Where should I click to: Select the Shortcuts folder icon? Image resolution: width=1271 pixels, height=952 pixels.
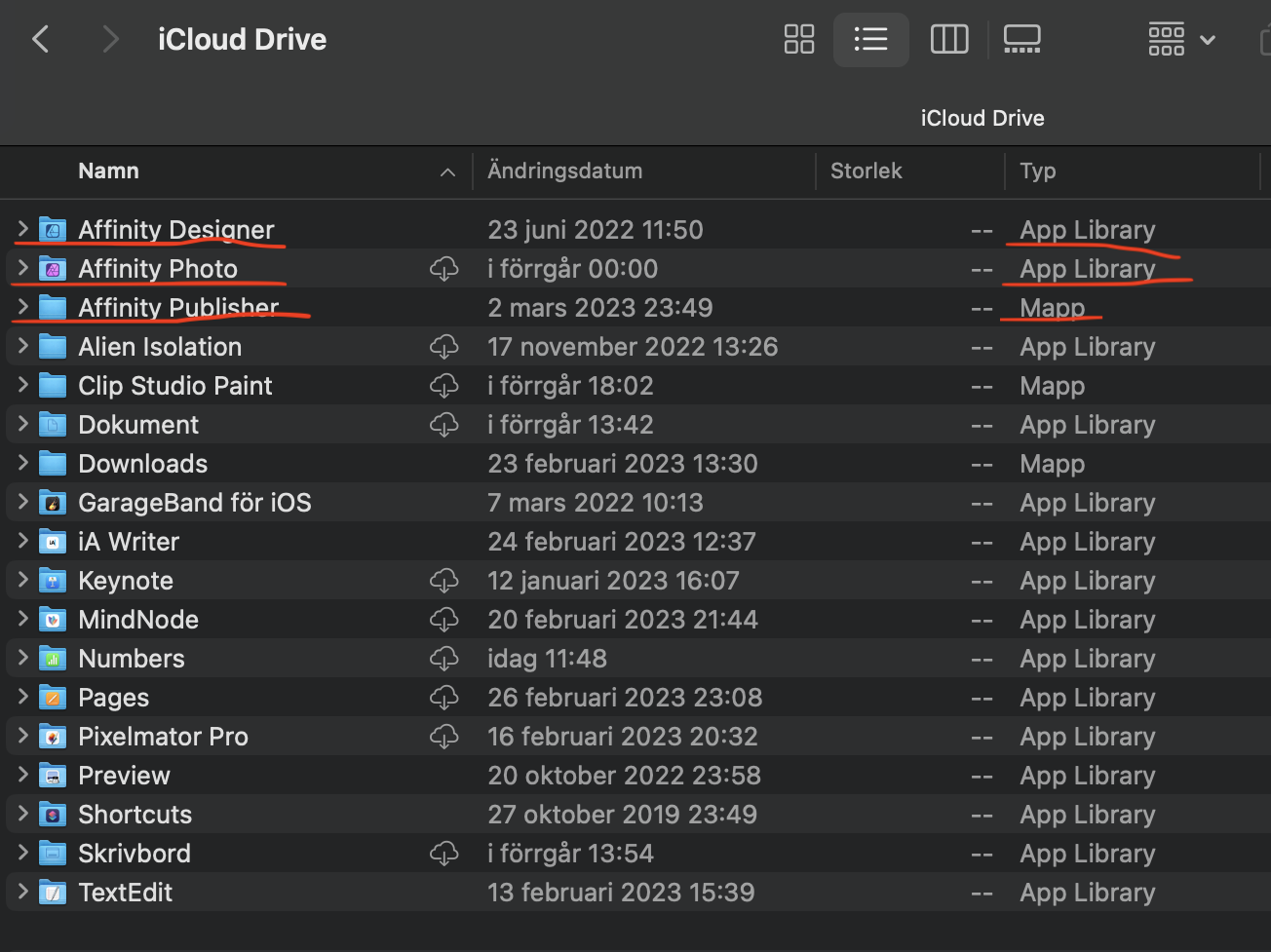point(53,815)
